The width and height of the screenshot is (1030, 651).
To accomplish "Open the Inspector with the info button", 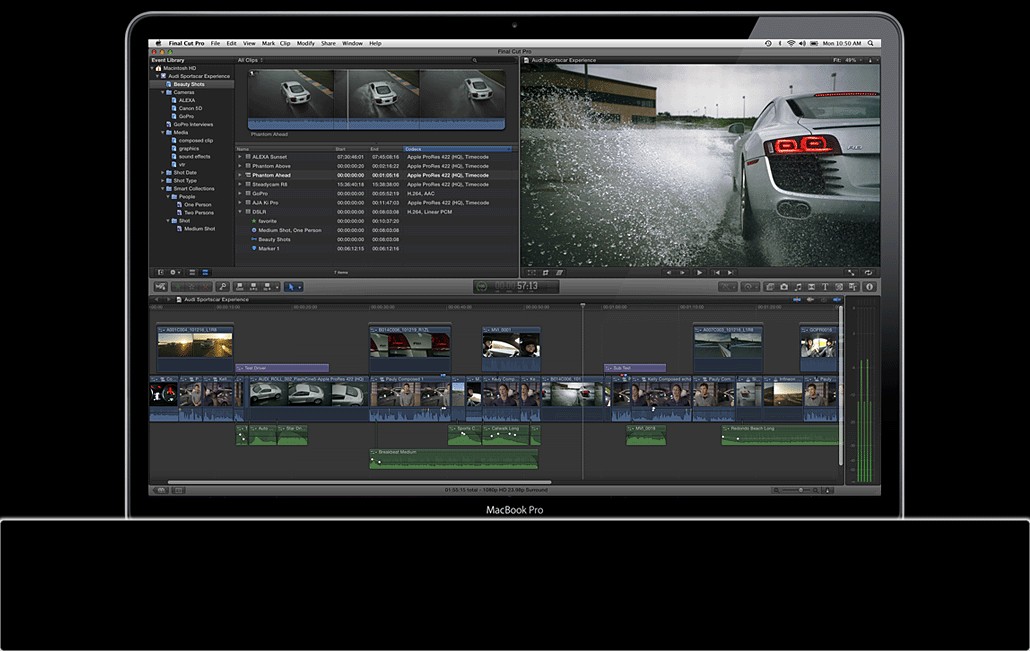I will pyautogui.click(x=868, y=287).
